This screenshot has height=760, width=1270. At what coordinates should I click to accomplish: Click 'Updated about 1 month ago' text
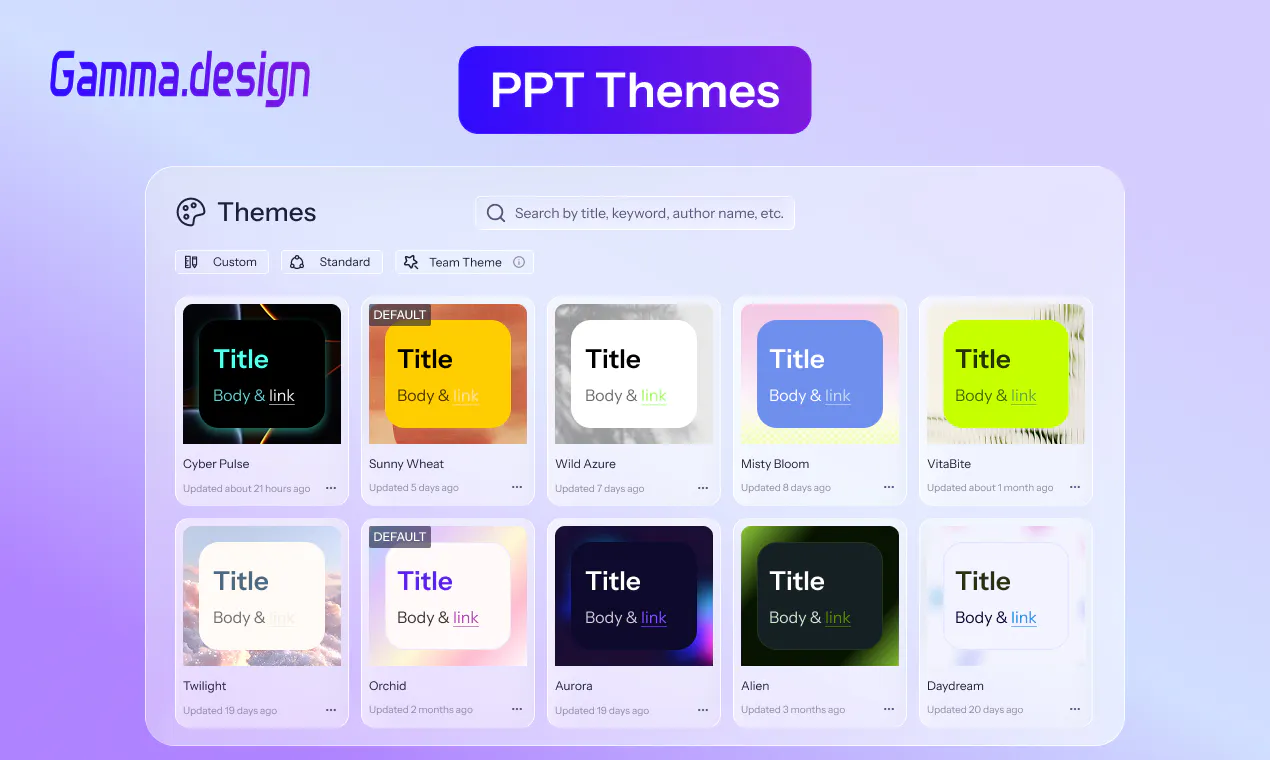(990, 488)
